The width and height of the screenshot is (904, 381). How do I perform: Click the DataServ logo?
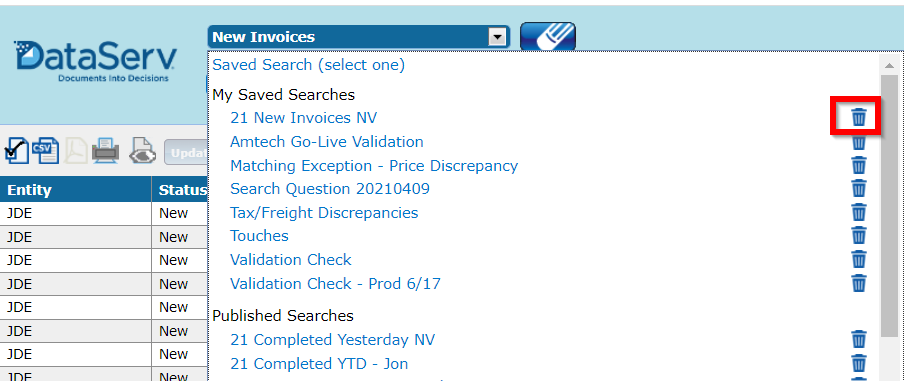[95, 62]
